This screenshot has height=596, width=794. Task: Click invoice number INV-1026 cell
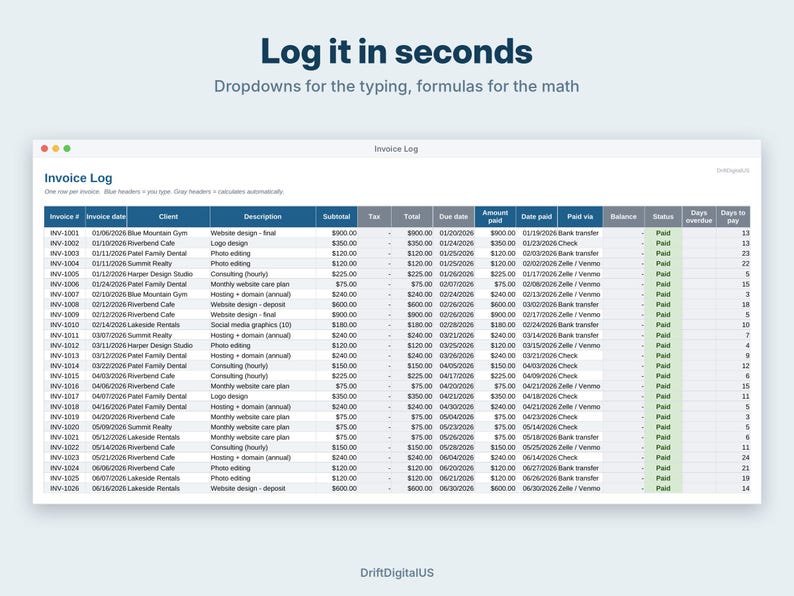pos(65,488)
